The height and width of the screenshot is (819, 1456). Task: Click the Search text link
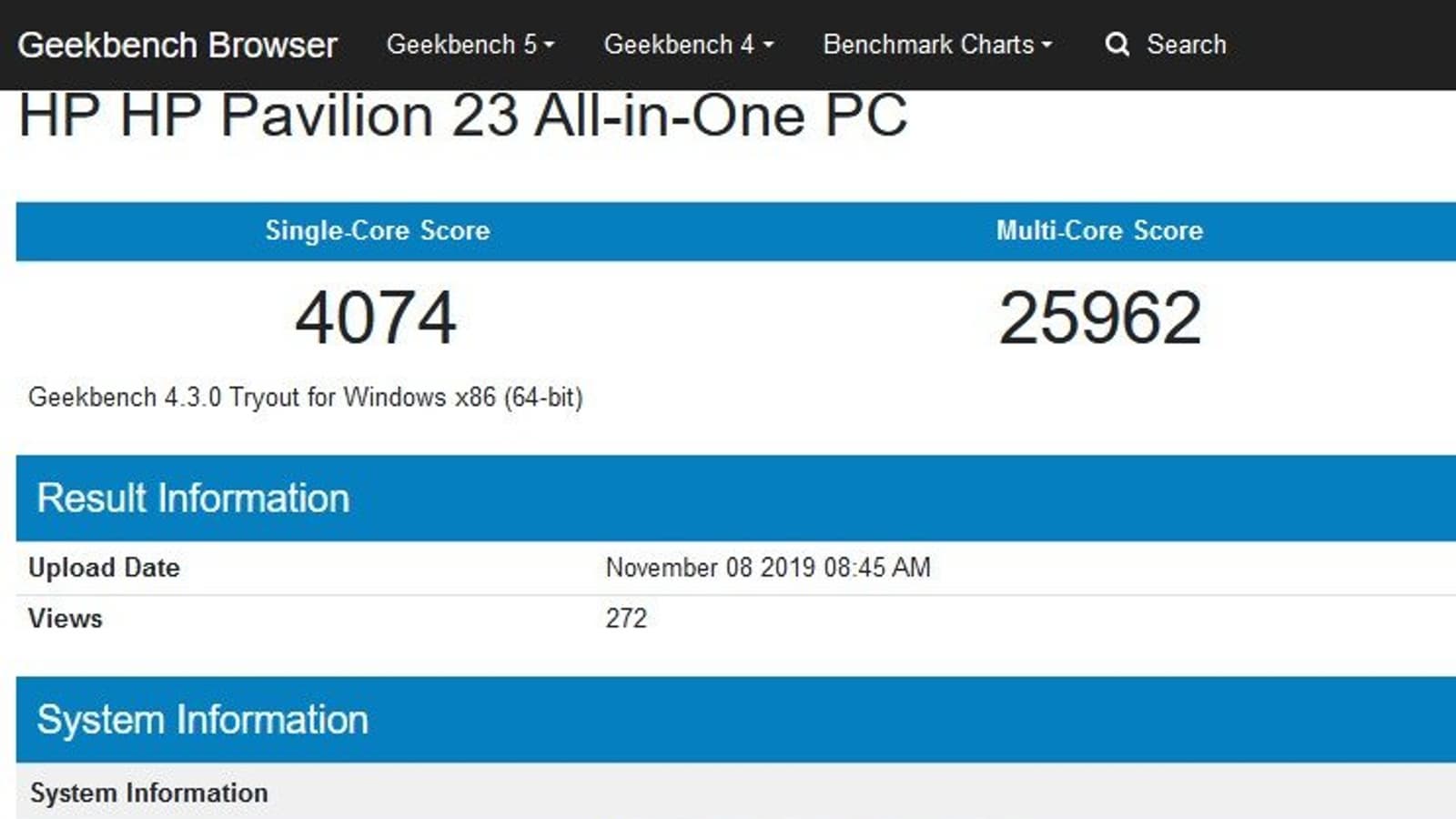pos(1186,45)
